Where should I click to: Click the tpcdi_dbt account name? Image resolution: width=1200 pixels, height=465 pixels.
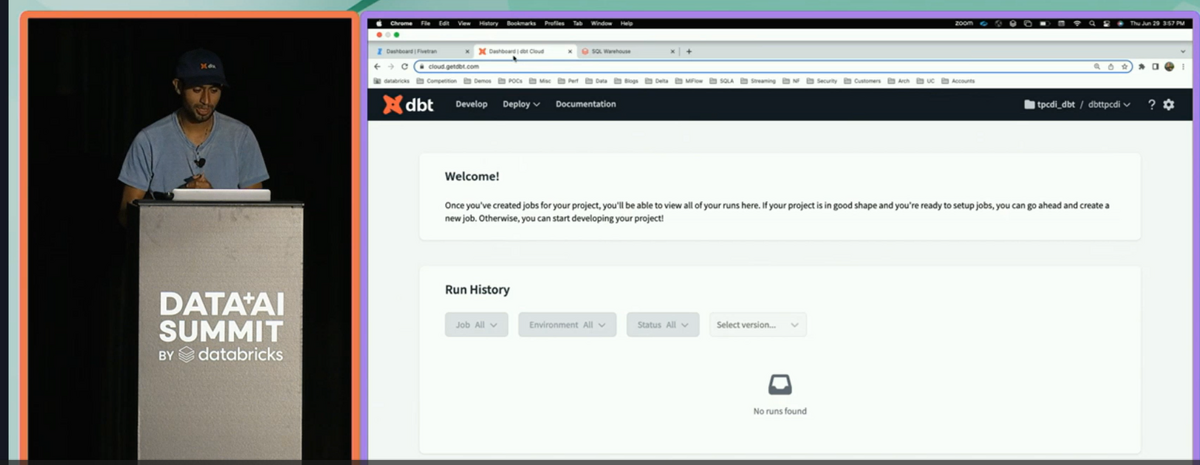(x=1049, y=104)
